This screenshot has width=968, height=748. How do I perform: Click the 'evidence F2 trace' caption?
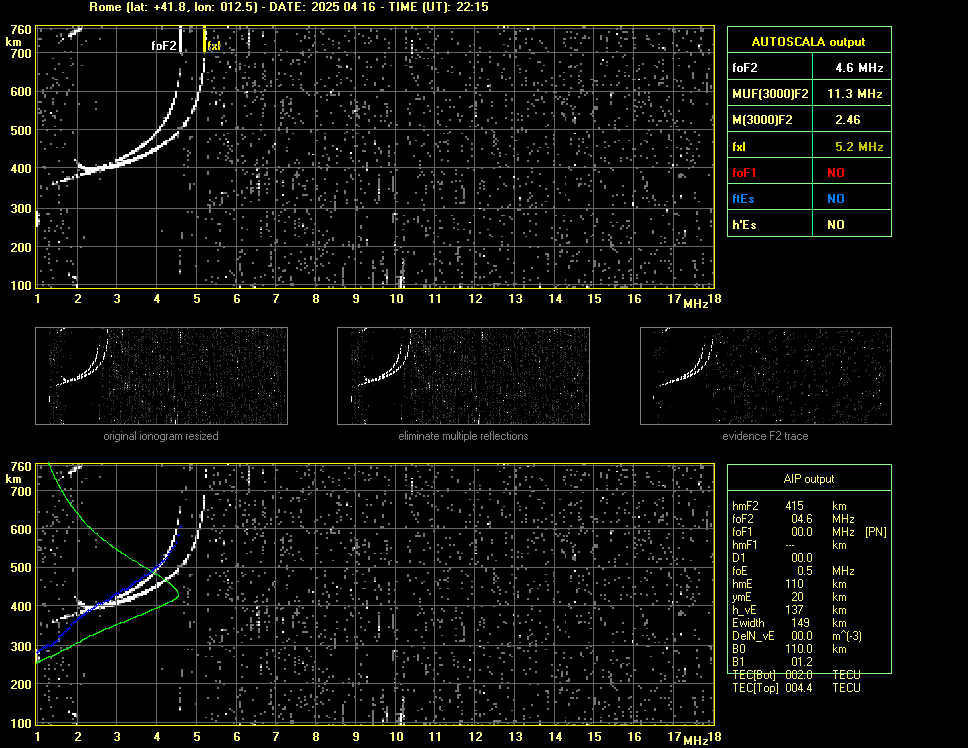[765, 436]
